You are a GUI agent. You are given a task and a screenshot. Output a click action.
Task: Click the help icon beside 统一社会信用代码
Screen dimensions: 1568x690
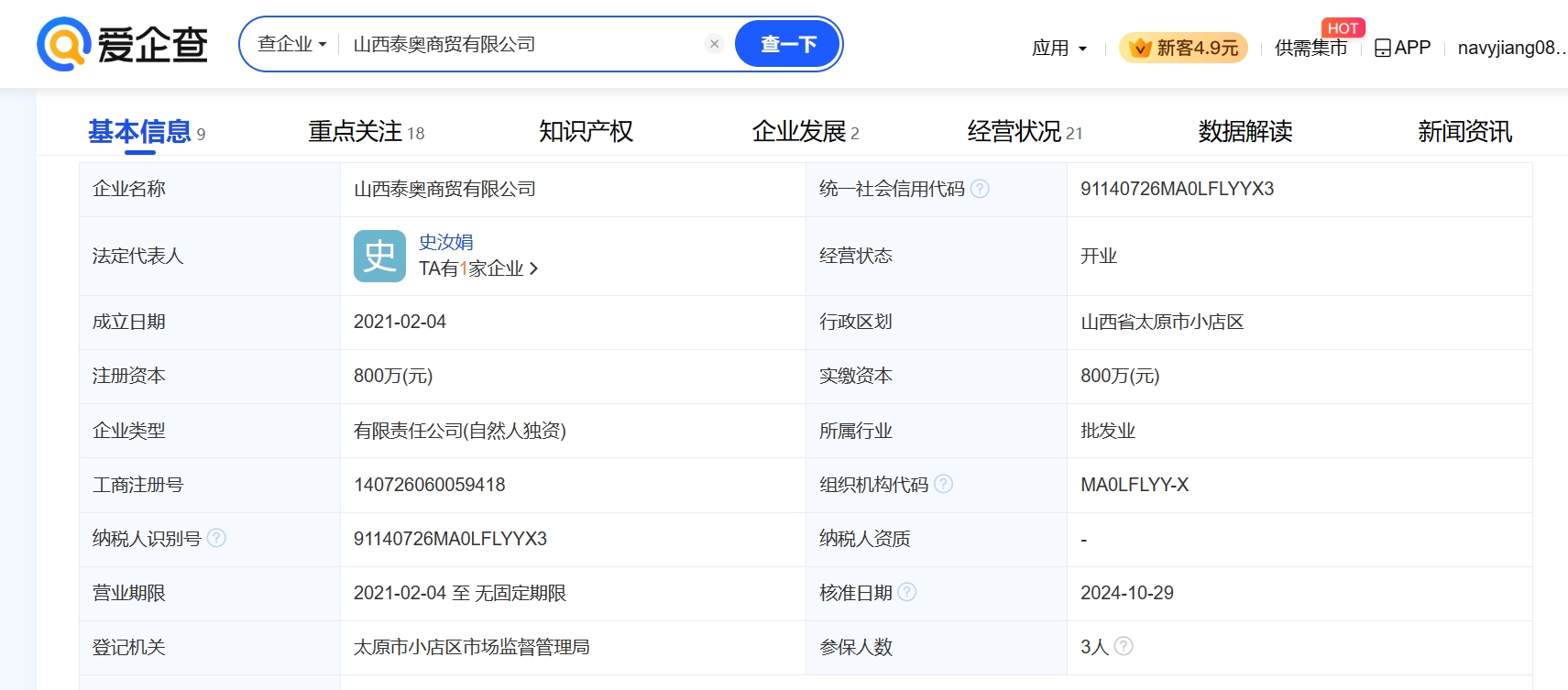click(x=980, y=189)
